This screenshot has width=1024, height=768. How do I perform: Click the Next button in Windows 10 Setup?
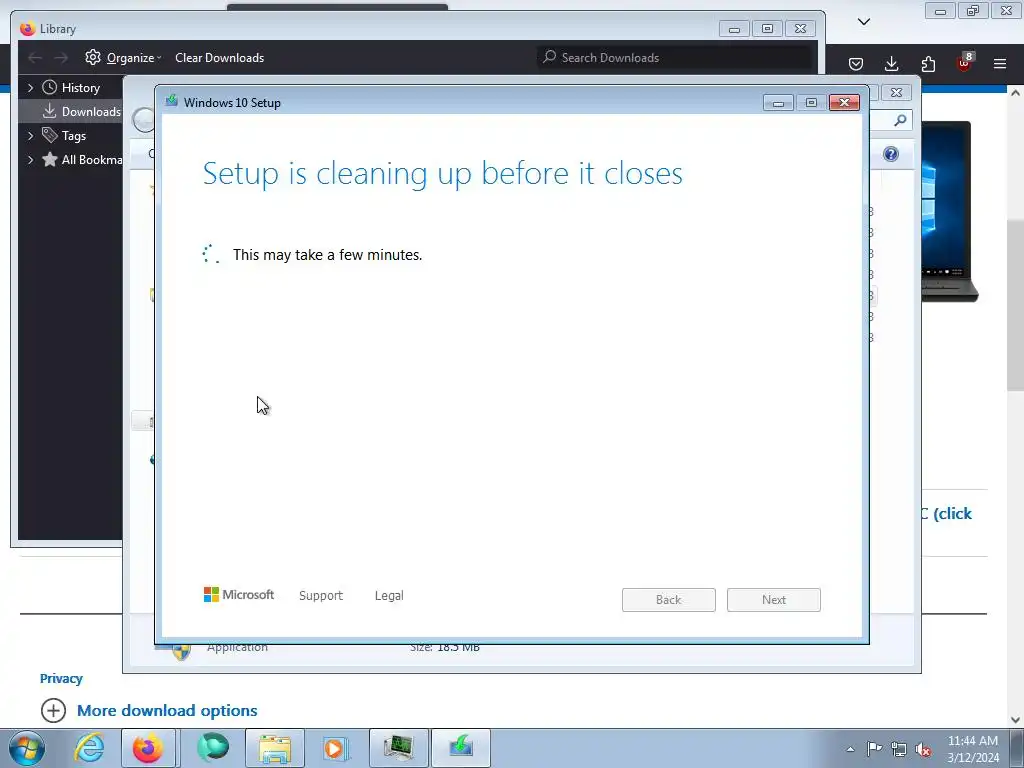point(774,600)
